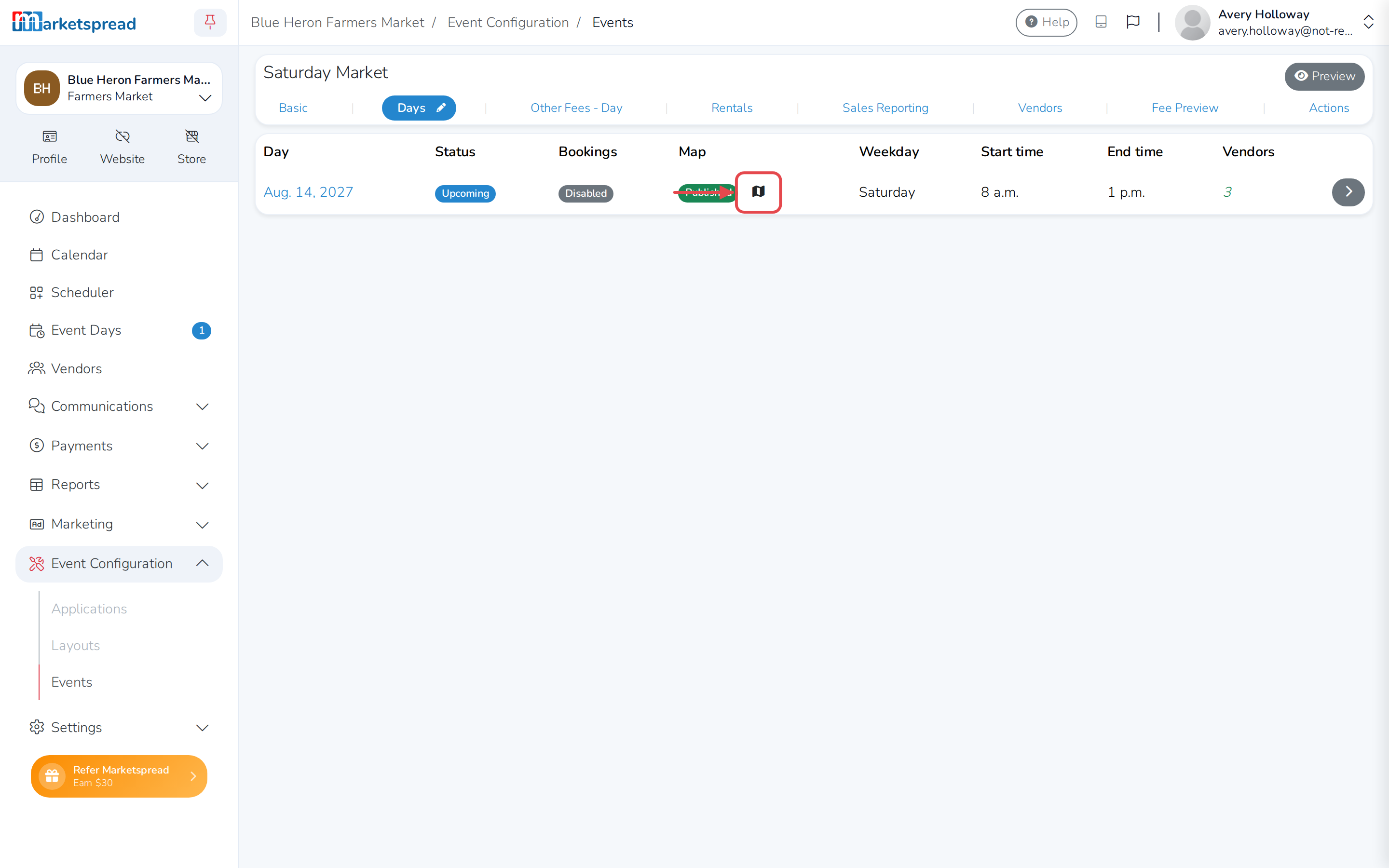Expand the Communications menu
The image size is (1389, 868).
click(x=119, y=407)
